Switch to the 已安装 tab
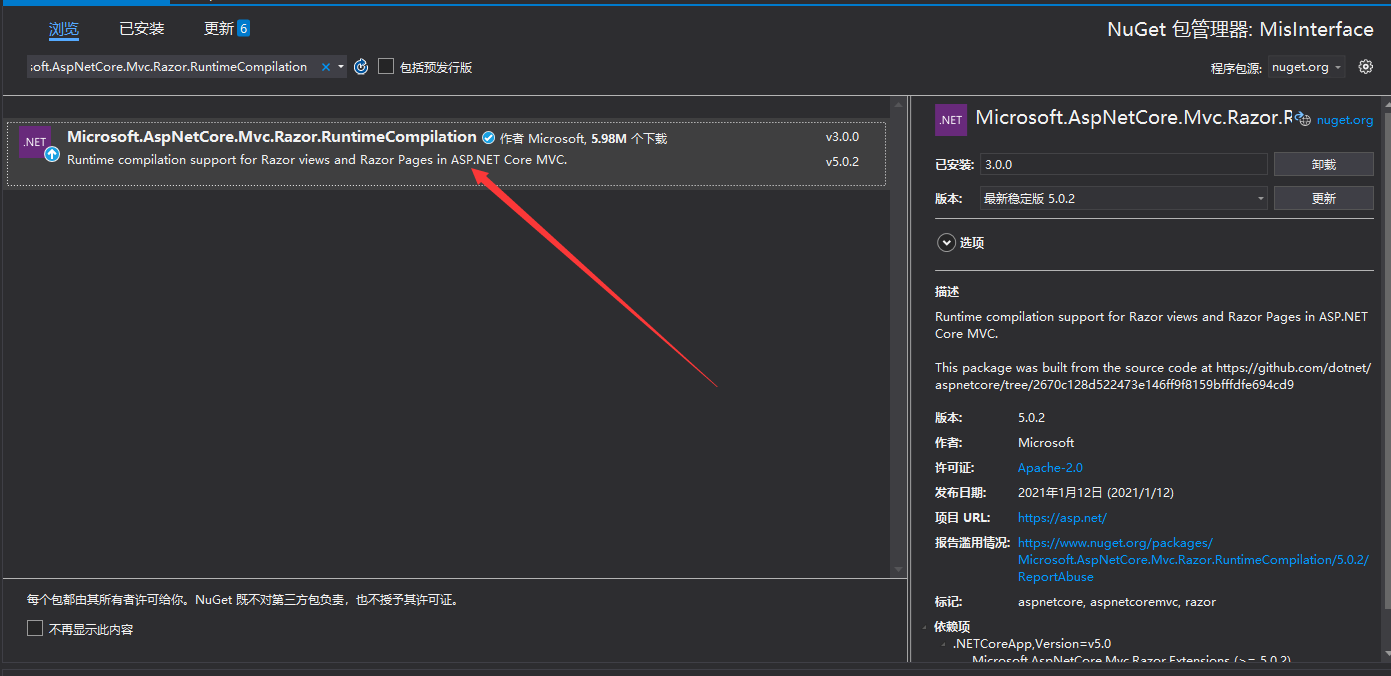Image resolution: width=1391 pixels, height=676 pixels. [x=141, y=28]
